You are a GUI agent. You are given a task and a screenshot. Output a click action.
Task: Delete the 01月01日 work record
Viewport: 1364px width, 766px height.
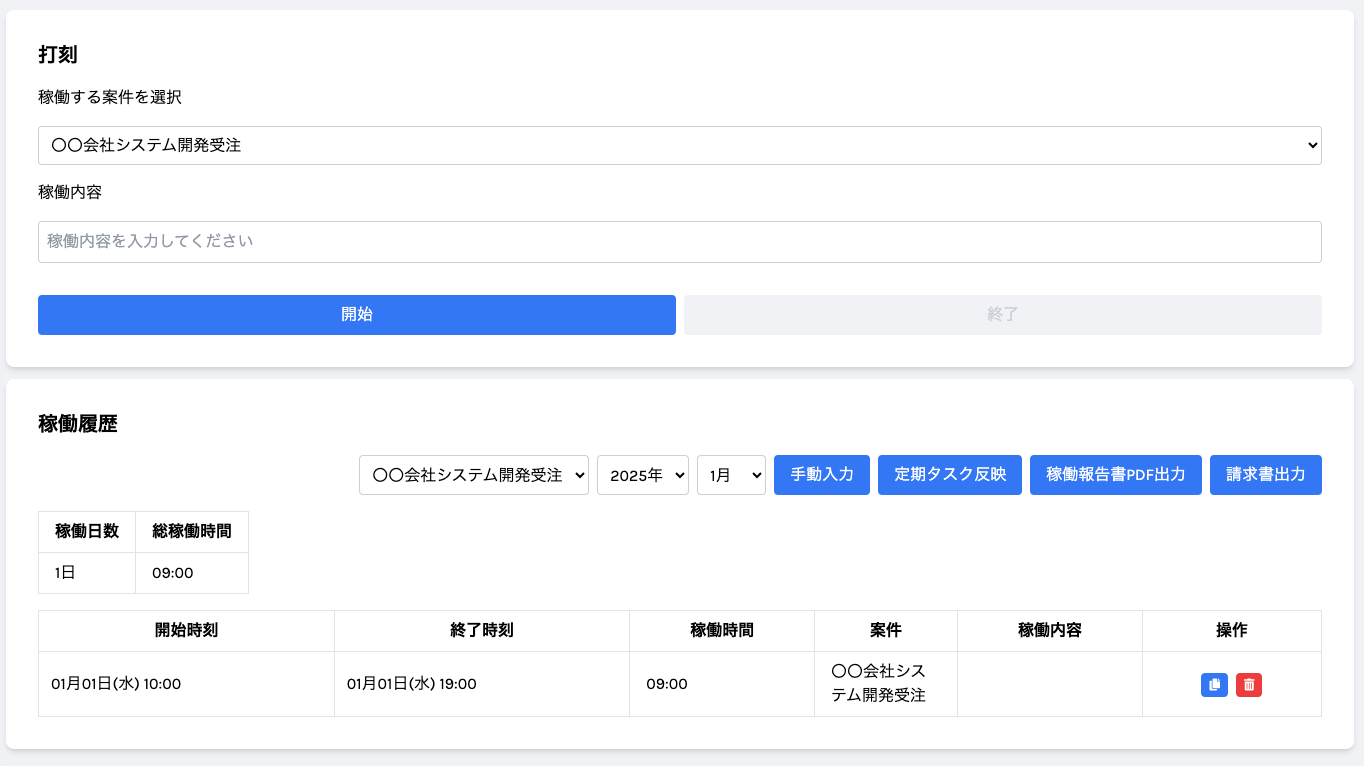click(x=1249, y=685)
